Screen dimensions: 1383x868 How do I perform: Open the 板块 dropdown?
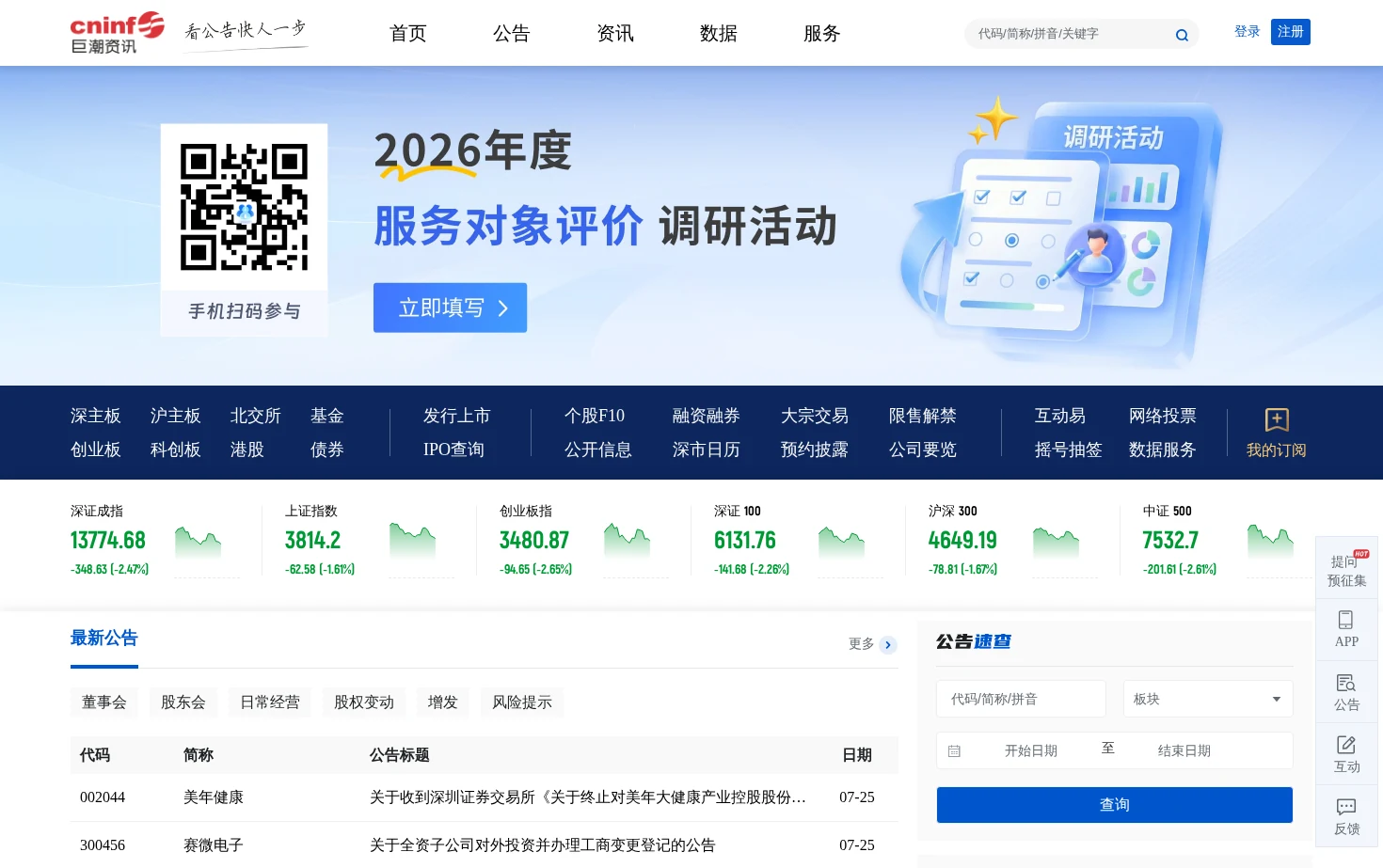click(x=1208, y=699)
